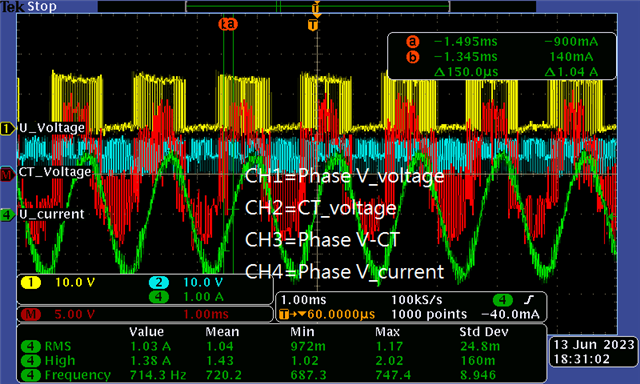Click the RMS Min value 972m
This screenshot has width=640, height=384.
coord(308,346)
